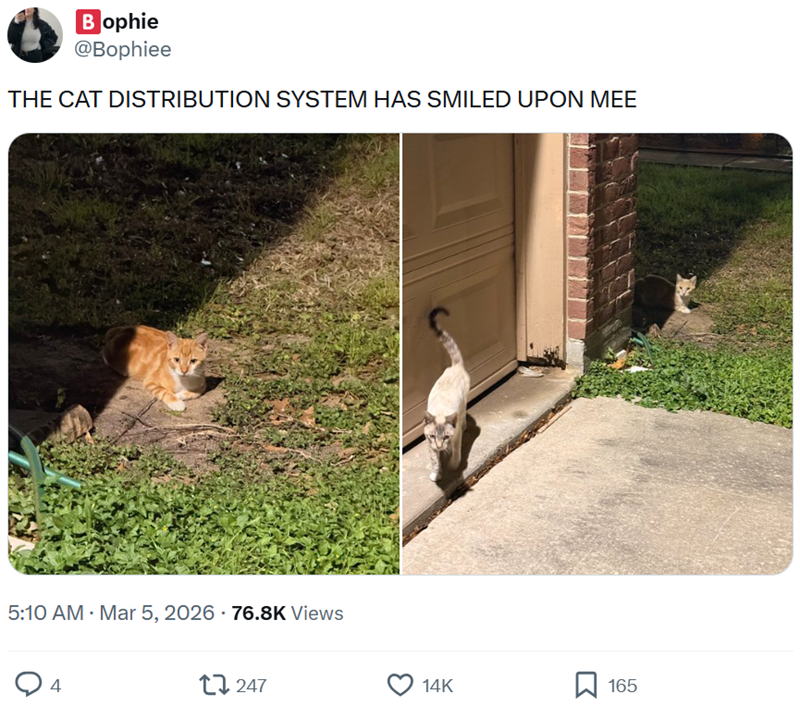The image size is (800, 706).
Task: Click the heart icon to like the post
Action: 400,686
